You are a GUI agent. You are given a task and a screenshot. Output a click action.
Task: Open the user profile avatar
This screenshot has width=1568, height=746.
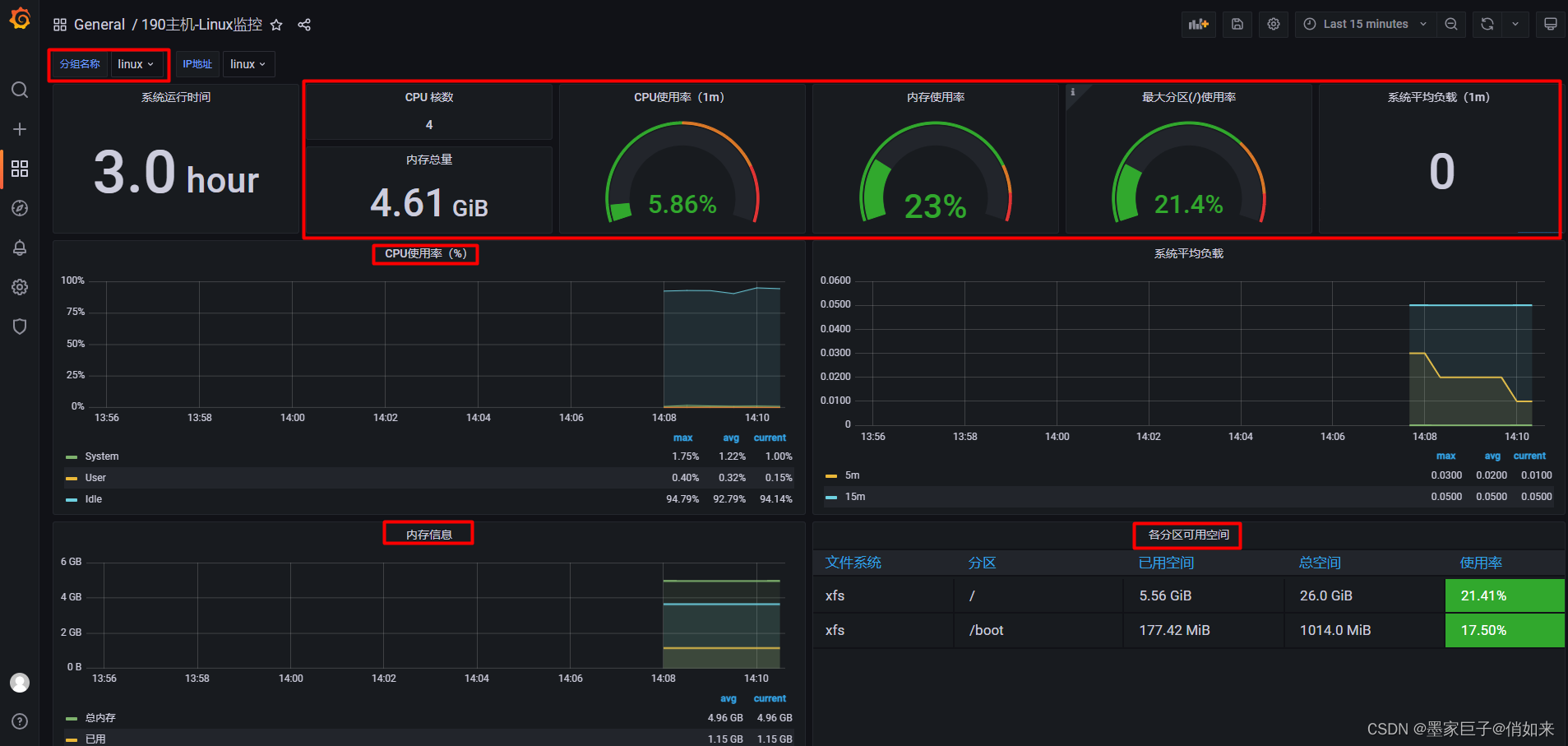[x=20, y=683]
